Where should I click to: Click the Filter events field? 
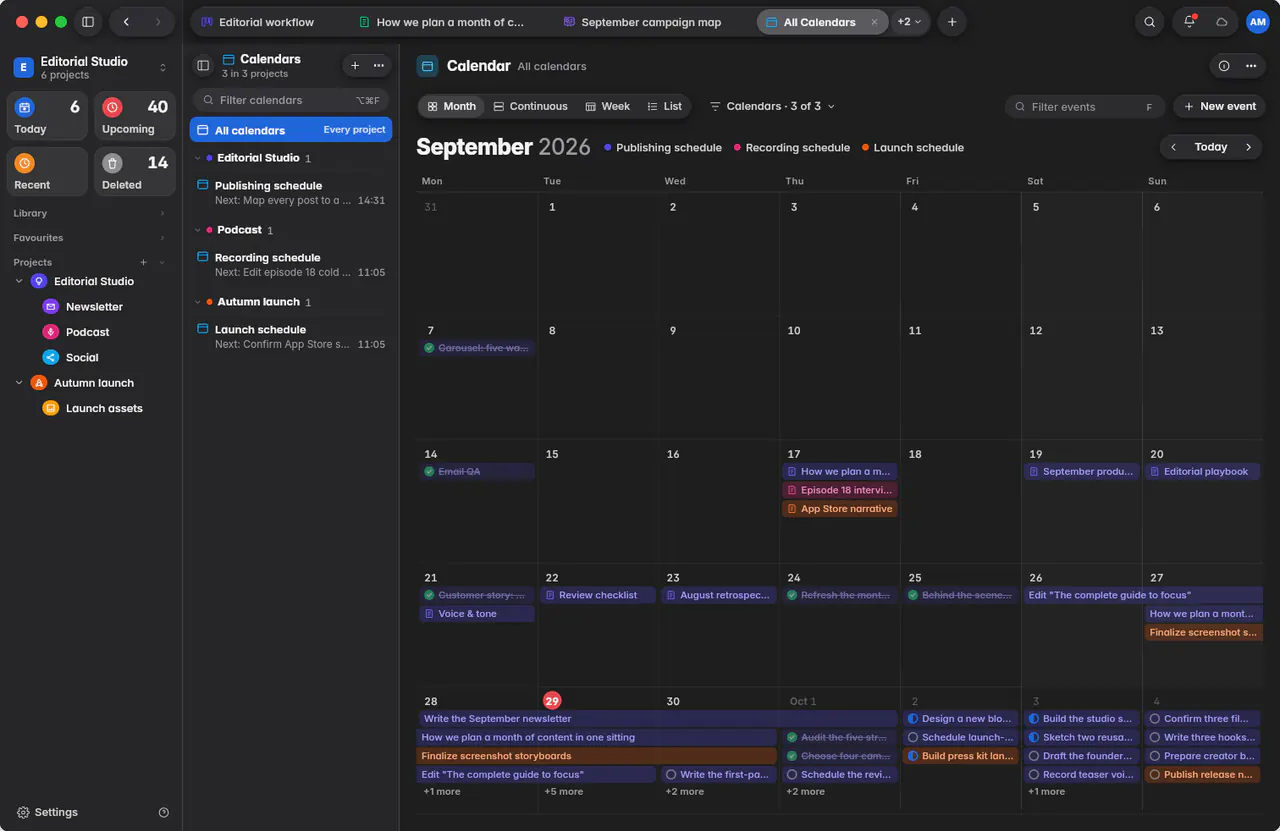point(1085,107)
